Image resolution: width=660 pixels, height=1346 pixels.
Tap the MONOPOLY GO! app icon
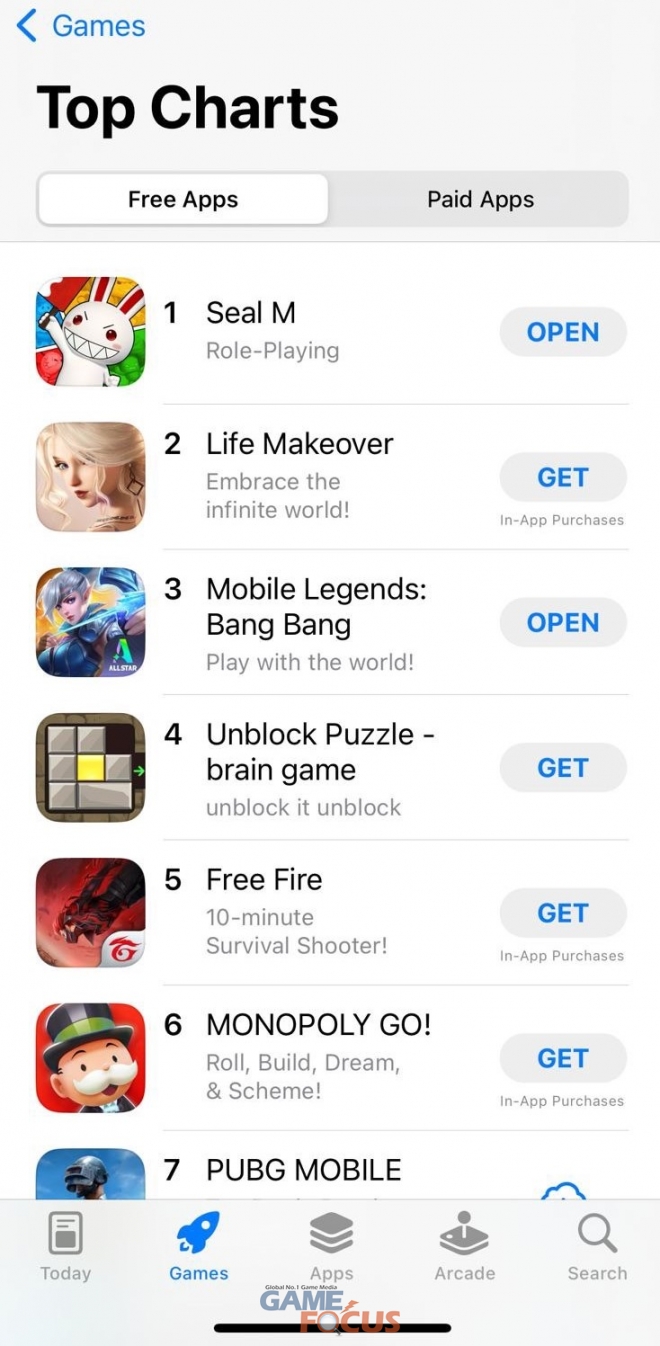pos(91,1058)
